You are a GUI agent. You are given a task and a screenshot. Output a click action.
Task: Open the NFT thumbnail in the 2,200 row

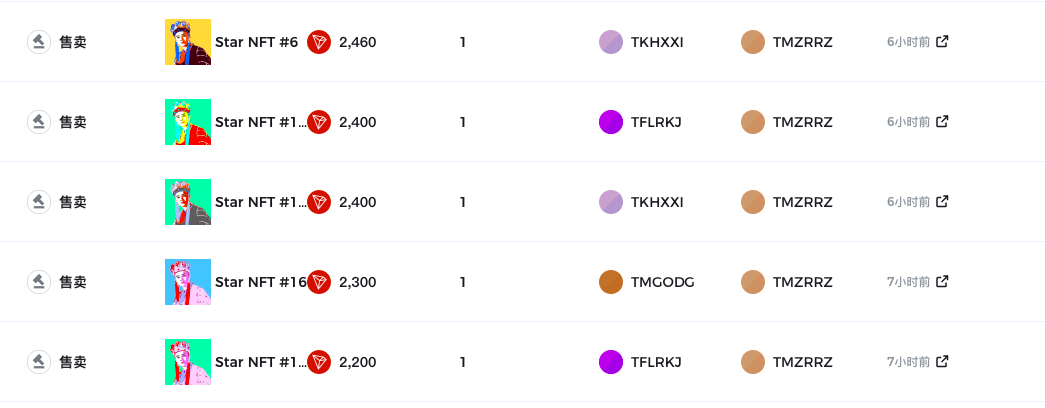pos(188,362)
